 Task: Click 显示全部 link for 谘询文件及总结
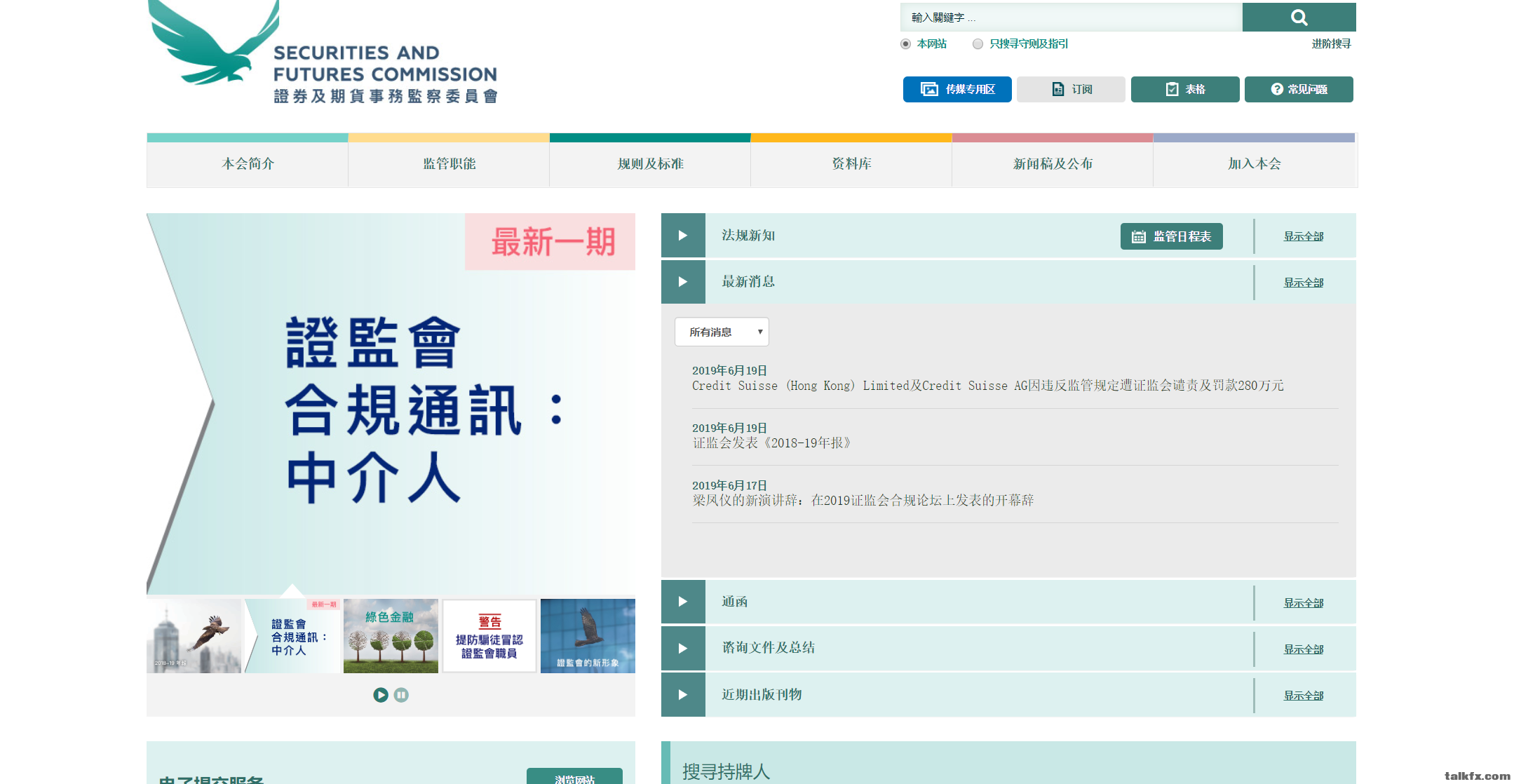(x=1304, y=649)
